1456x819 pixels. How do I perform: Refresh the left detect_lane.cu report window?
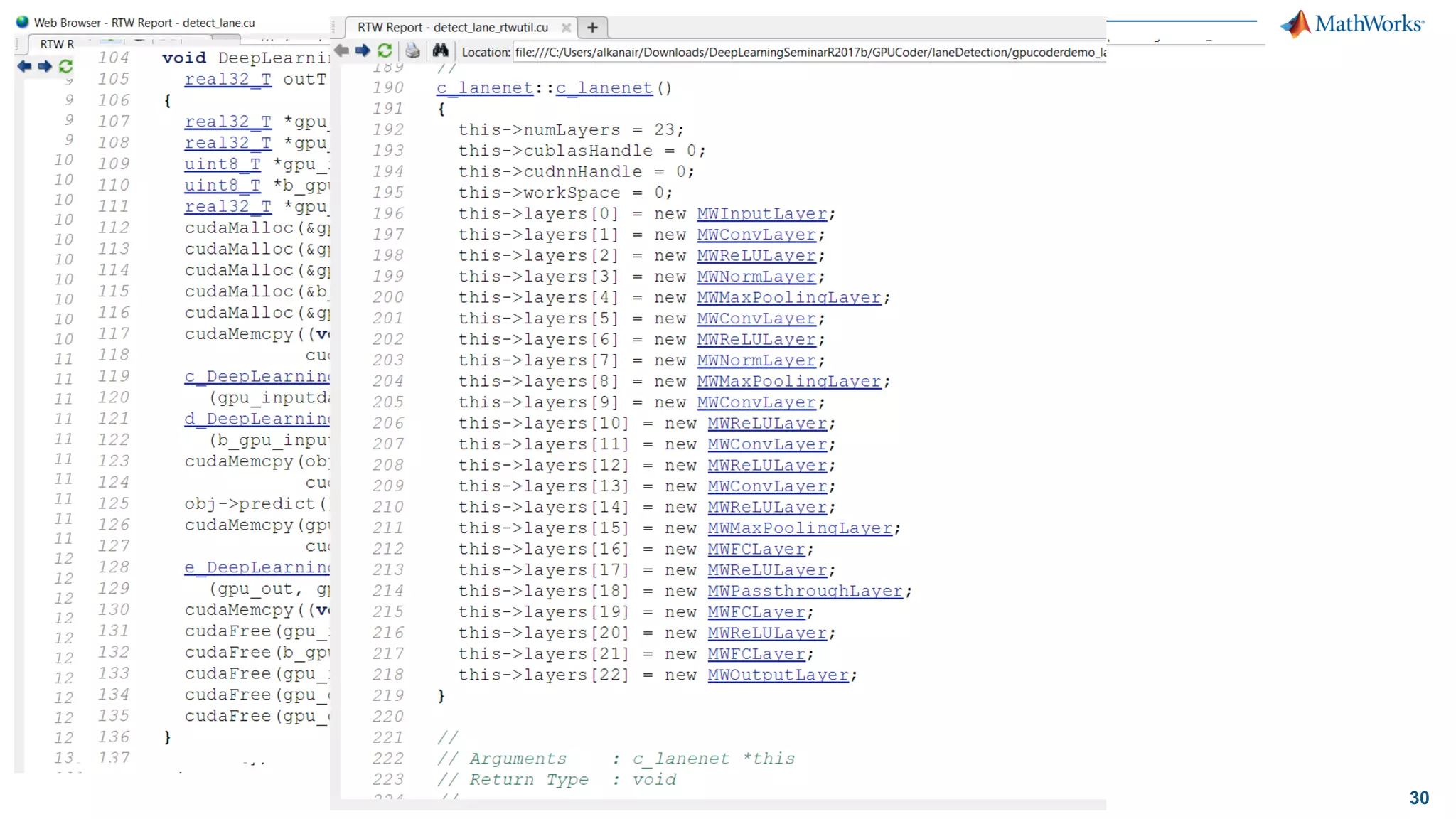(x=65, y=66)
